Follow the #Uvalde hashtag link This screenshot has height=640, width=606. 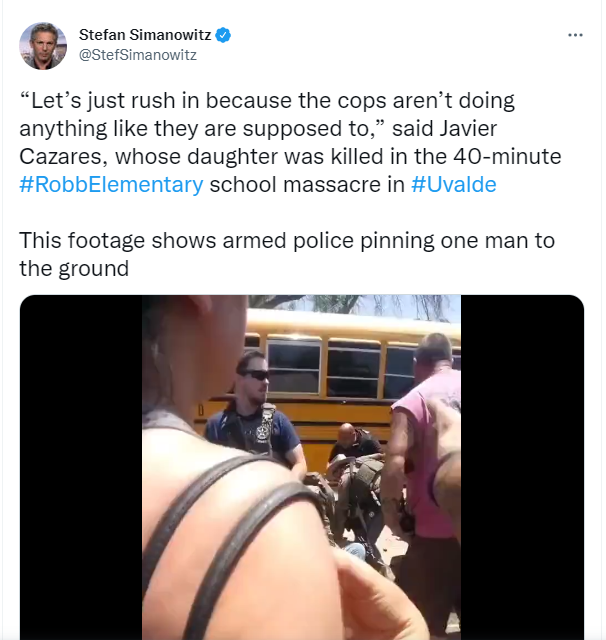[x=453, y=184]
